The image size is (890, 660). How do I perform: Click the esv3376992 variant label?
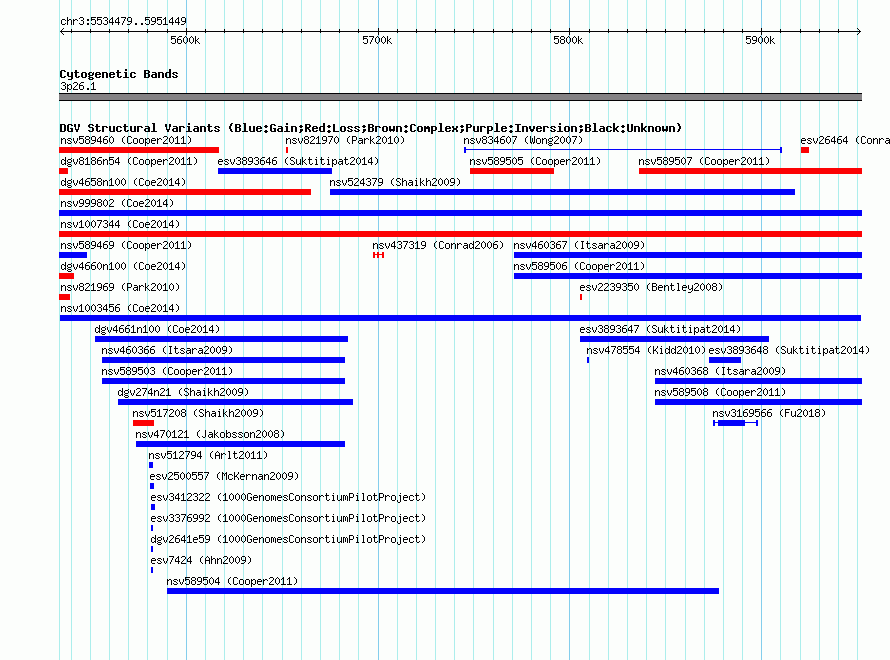tap(288, 518)
